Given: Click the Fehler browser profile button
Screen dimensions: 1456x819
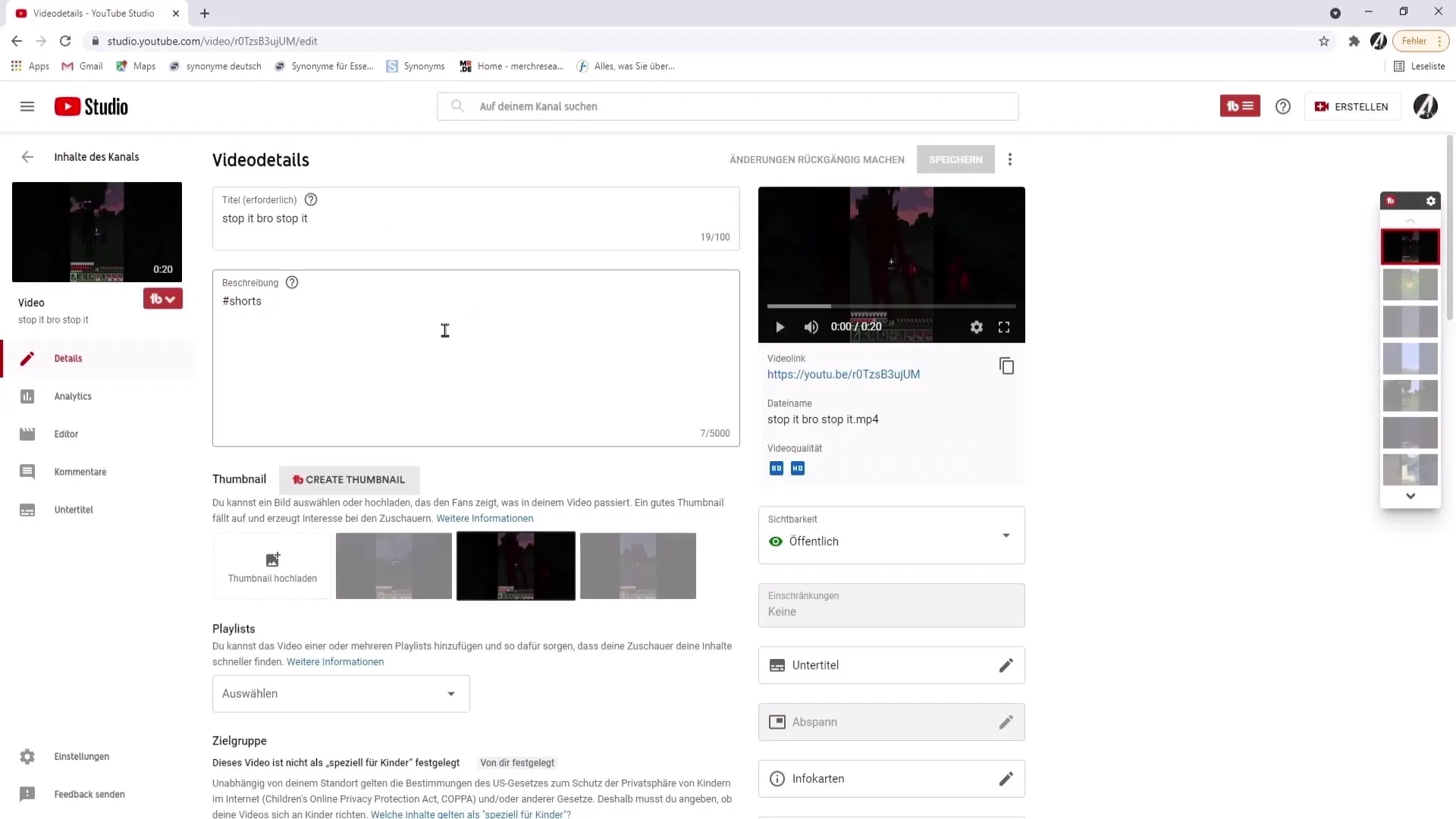Looking at the screenshot, I should [1420, 41].
